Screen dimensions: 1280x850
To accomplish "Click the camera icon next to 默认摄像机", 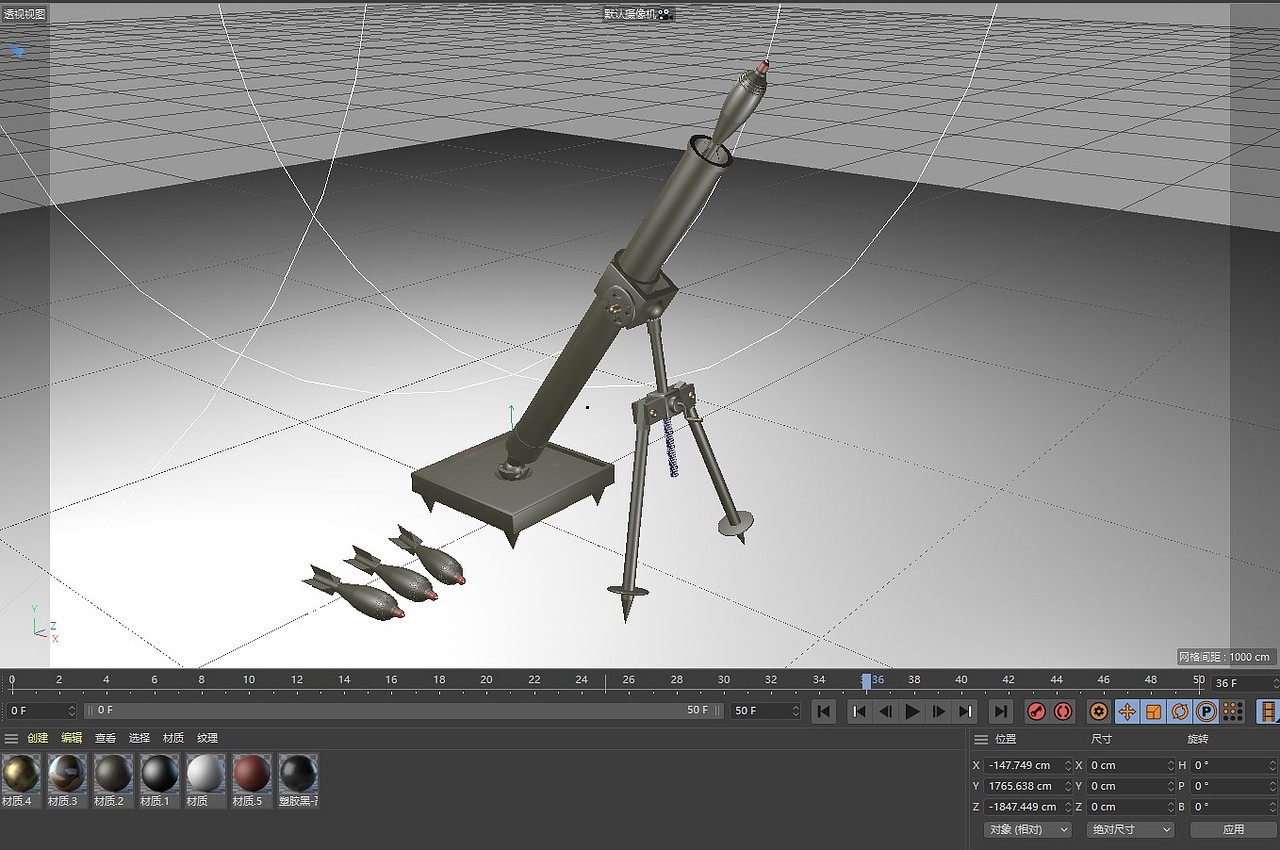I will 666,14.
